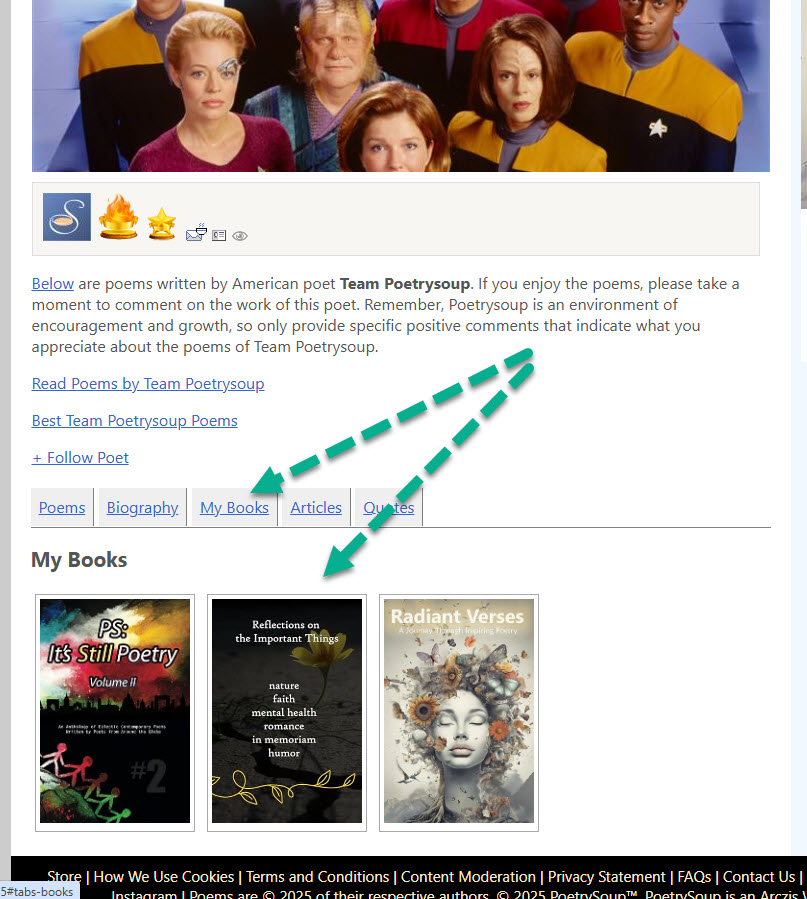This screenshot has width=807, height=899.
Task: Open Reflections on the Important Things book
Action: (x=287, y=711)
